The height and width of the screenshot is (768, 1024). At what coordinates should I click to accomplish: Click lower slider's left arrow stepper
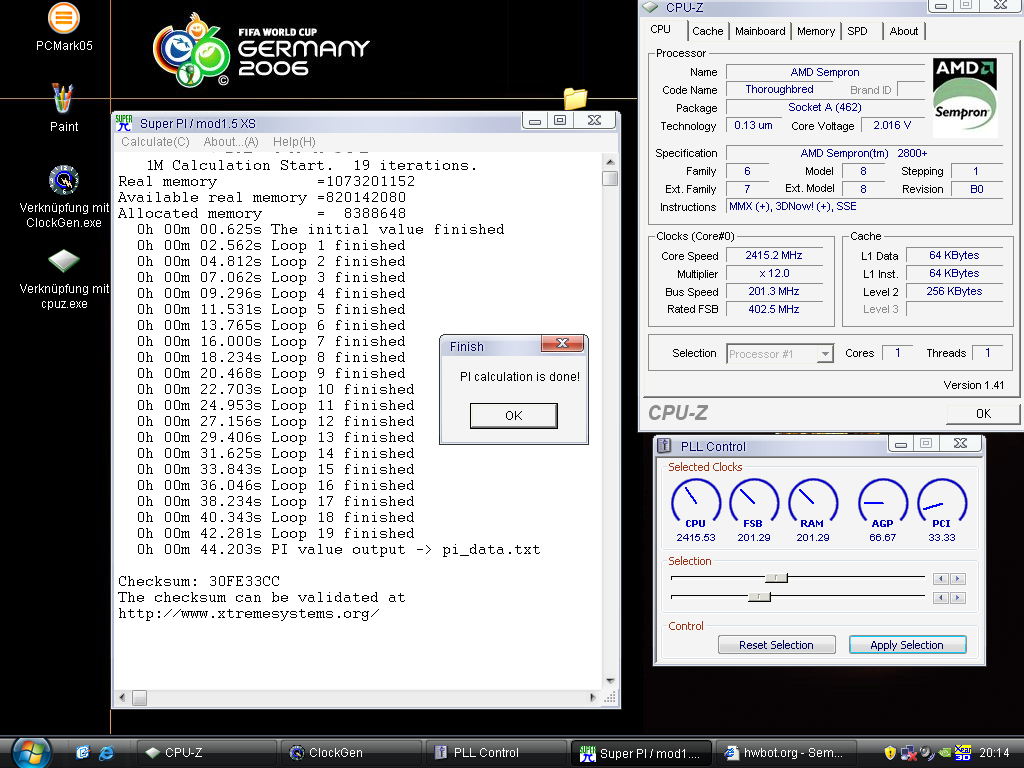940,598
